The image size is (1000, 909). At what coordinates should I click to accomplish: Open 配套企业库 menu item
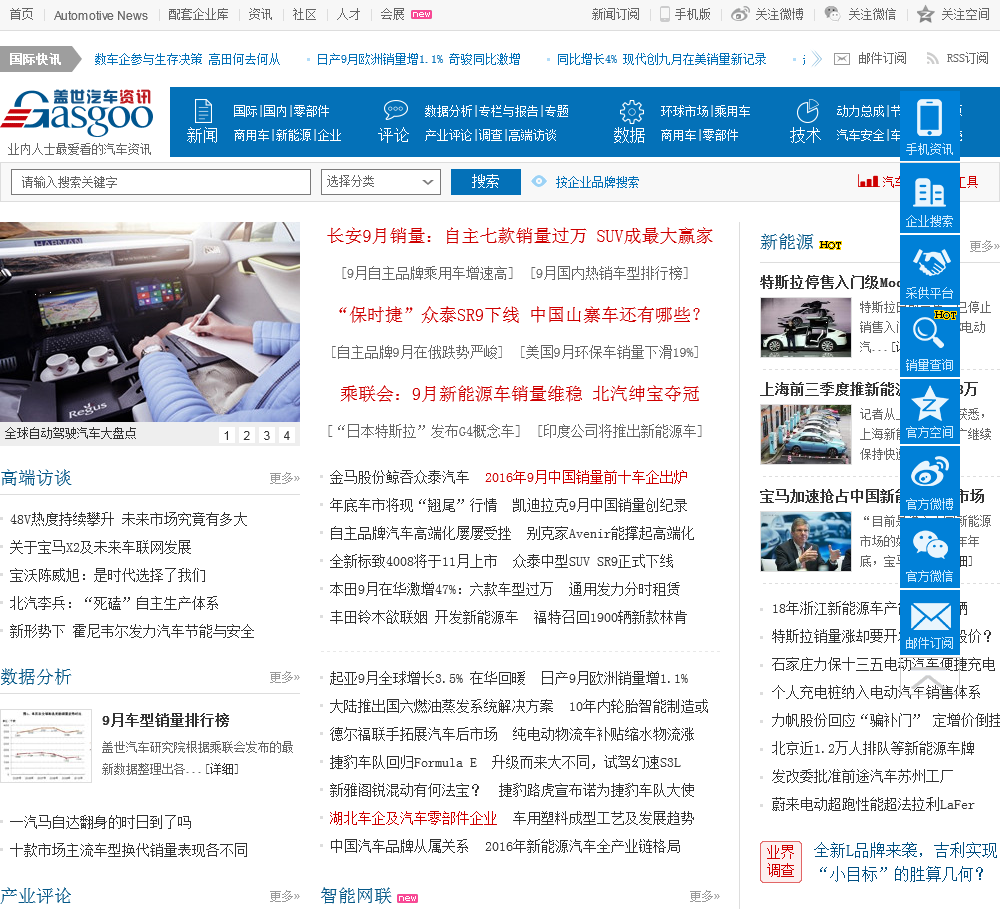coord(198,14)
